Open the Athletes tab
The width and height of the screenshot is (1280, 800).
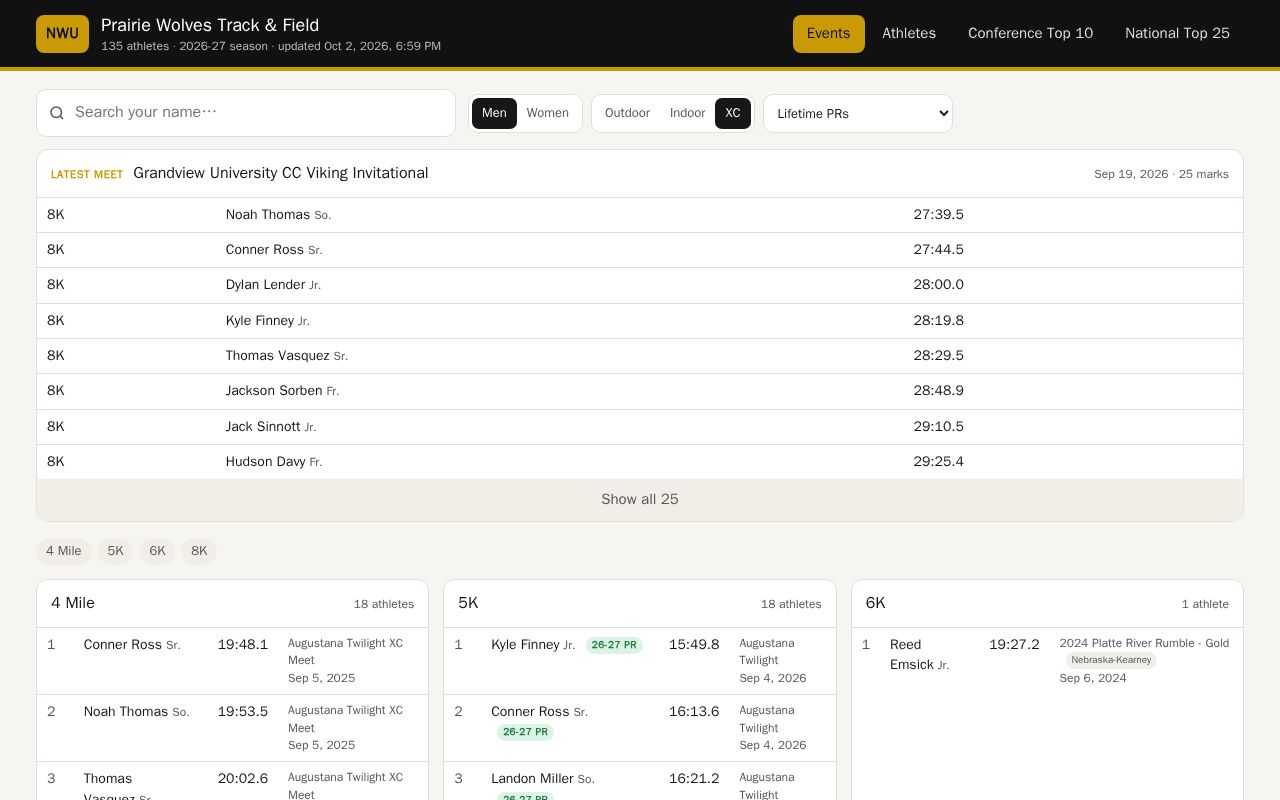(909, 34)
